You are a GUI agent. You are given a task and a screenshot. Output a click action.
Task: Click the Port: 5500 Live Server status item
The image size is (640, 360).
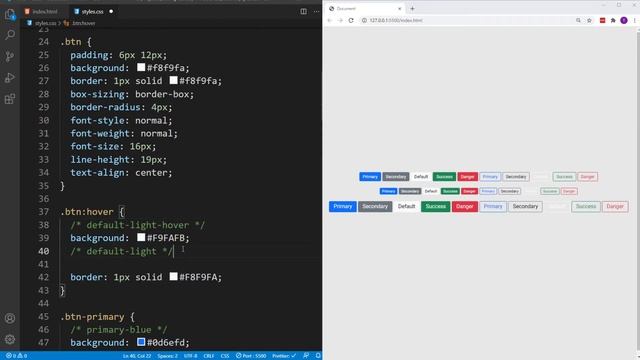[251, 356]
